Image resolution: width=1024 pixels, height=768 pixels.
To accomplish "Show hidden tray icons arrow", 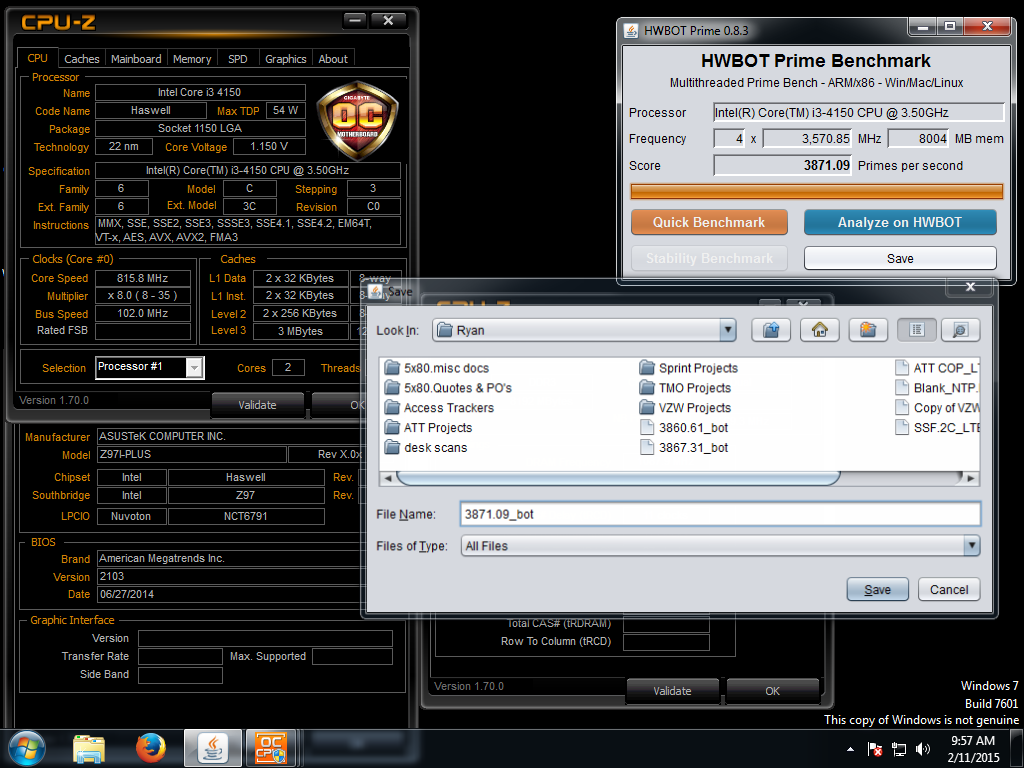I will tap(850, 749).
